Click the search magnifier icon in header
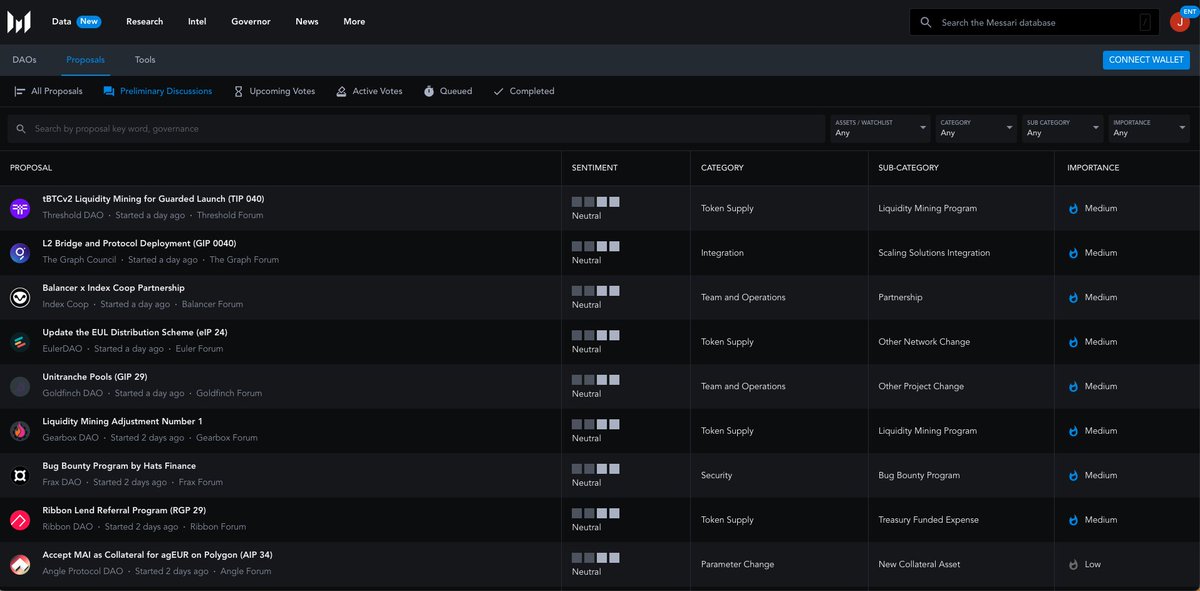This screenshot has height=591, width=1200. point(926,22)
